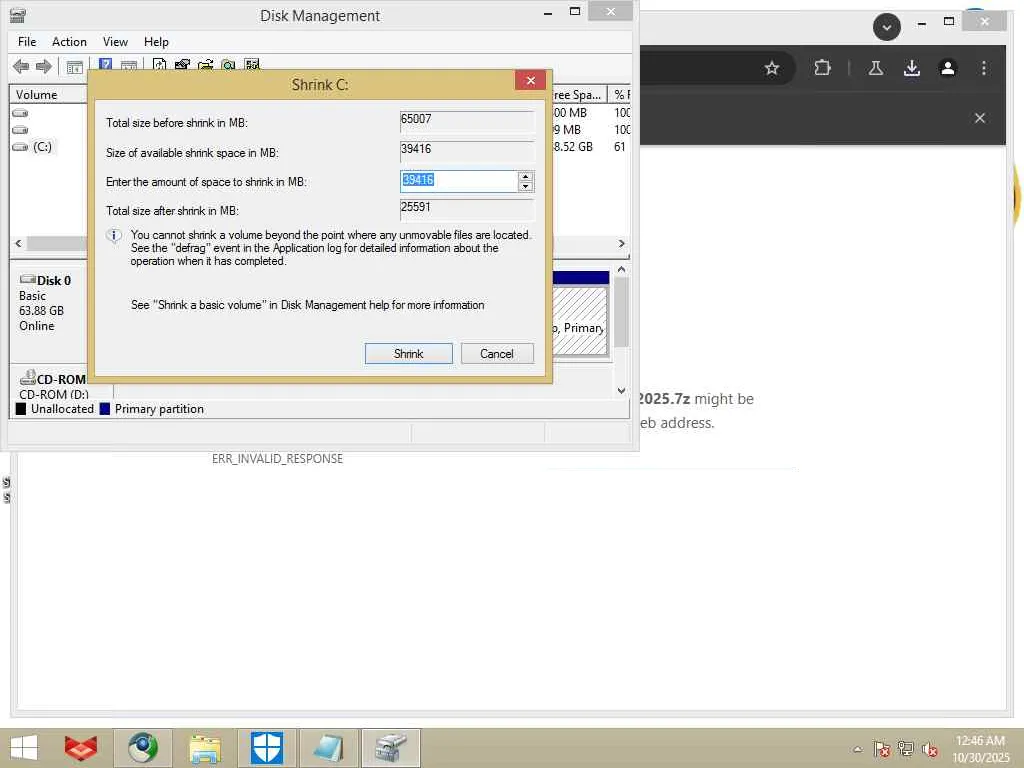Click the last toolbar icon after the magnifier

coord(251,64)
